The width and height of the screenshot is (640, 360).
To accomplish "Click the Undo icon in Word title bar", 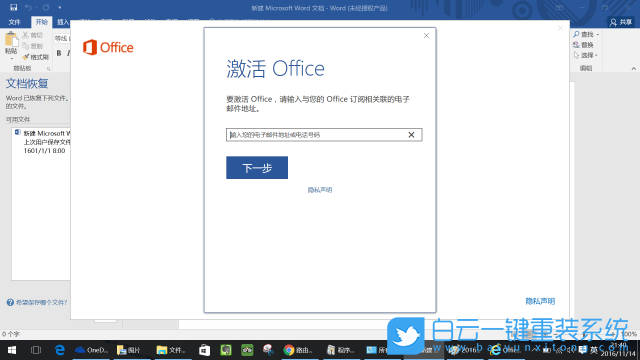I will tap(28, 7).
